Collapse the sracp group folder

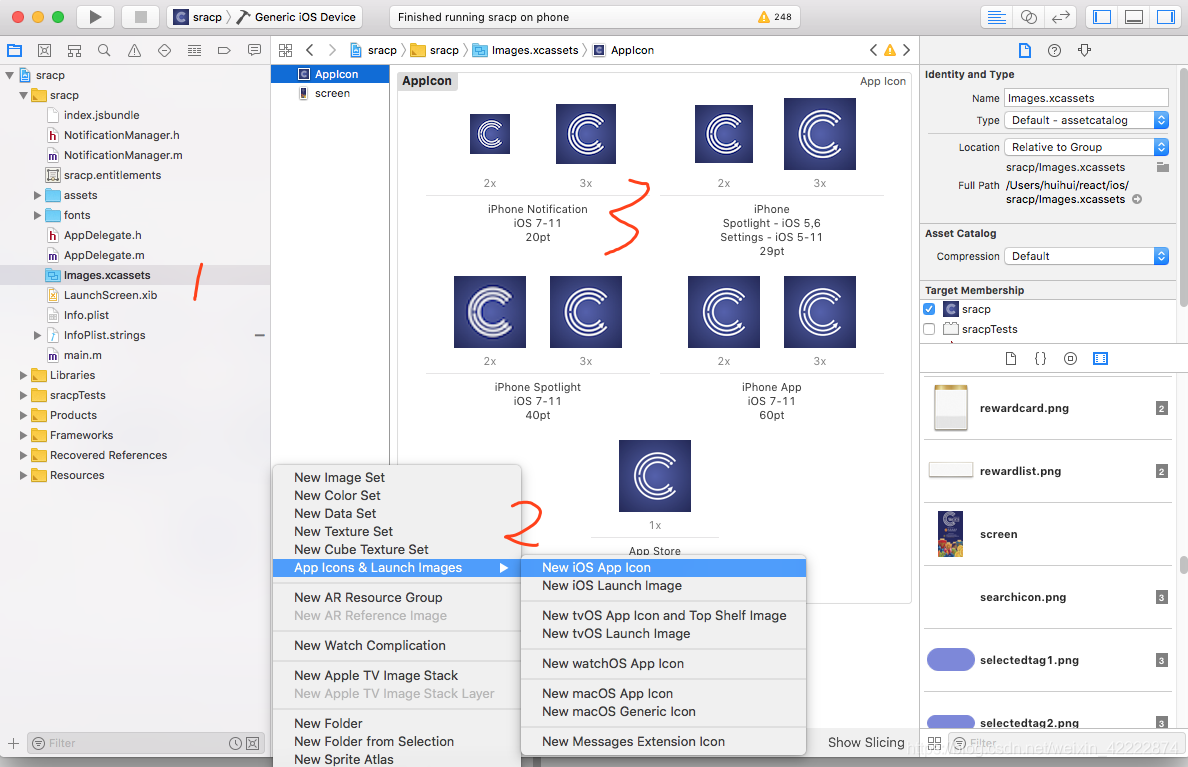pos(23,95)
